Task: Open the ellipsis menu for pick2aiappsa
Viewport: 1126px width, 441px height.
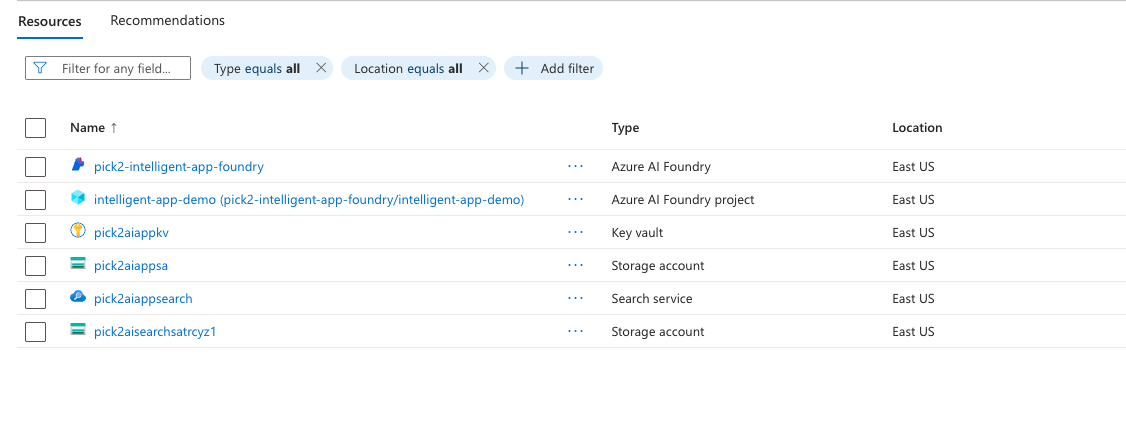Action: coord(575,266)
